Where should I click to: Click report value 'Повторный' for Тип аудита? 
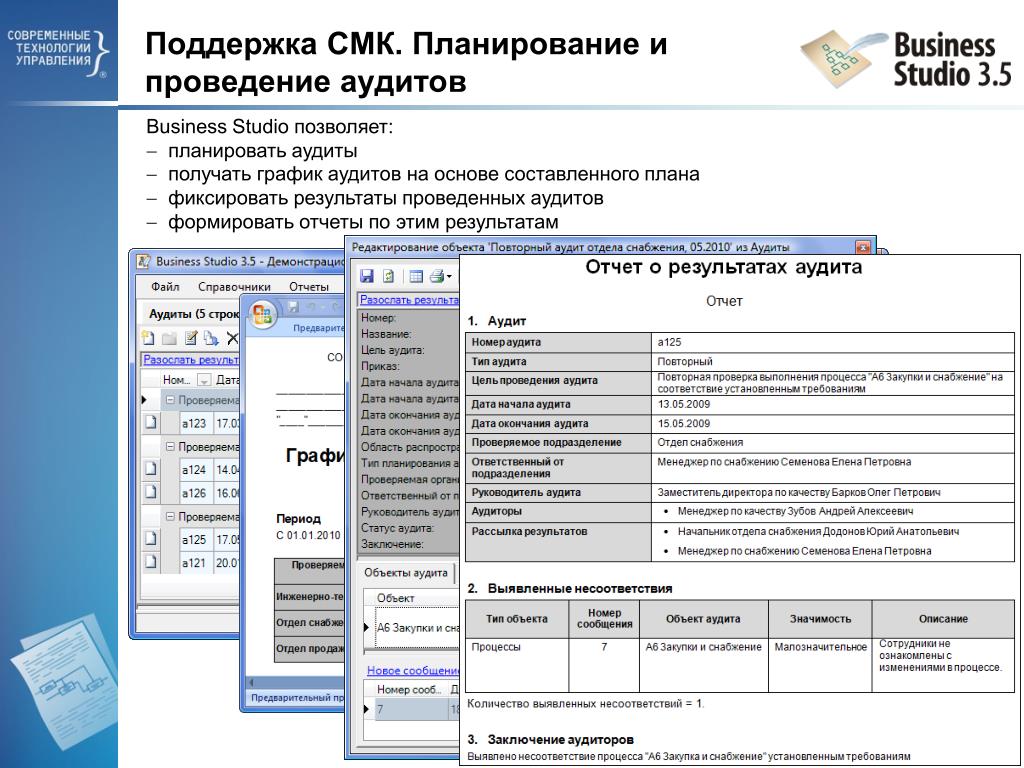pyautogui.click(x=684, y=361)
